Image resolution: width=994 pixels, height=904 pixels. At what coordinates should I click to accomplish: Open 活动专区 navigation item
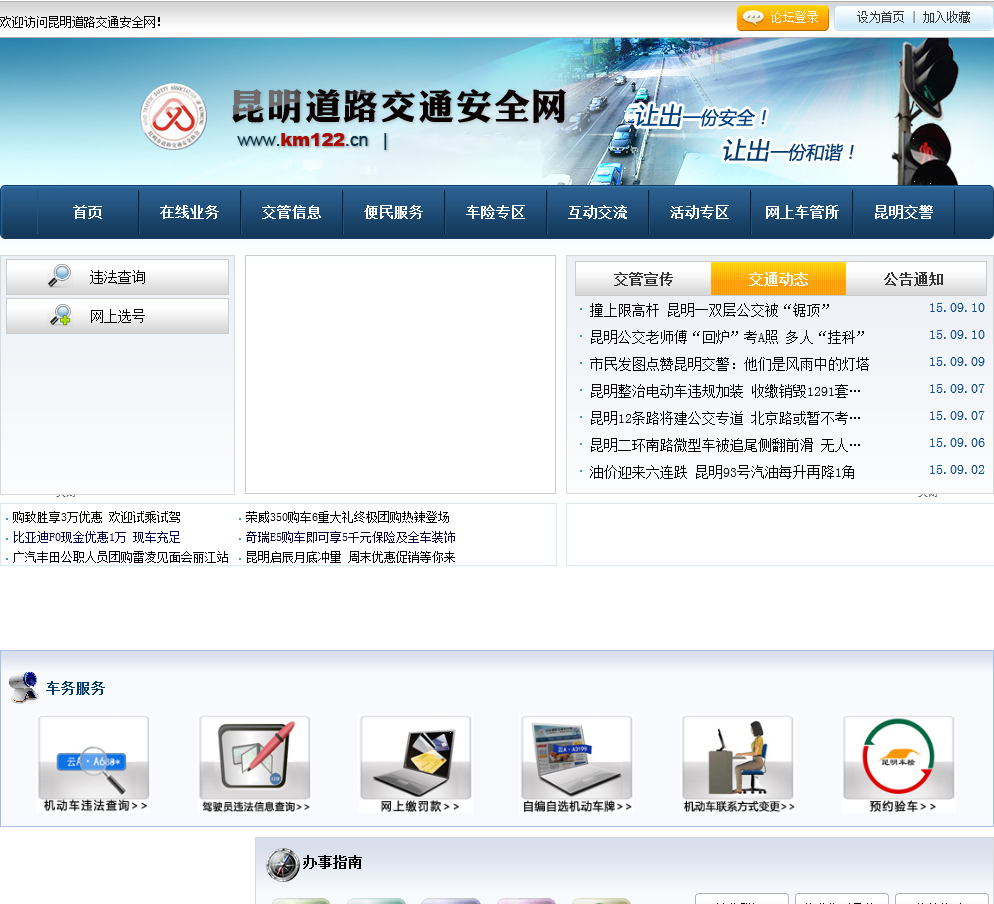click(699, 212)
